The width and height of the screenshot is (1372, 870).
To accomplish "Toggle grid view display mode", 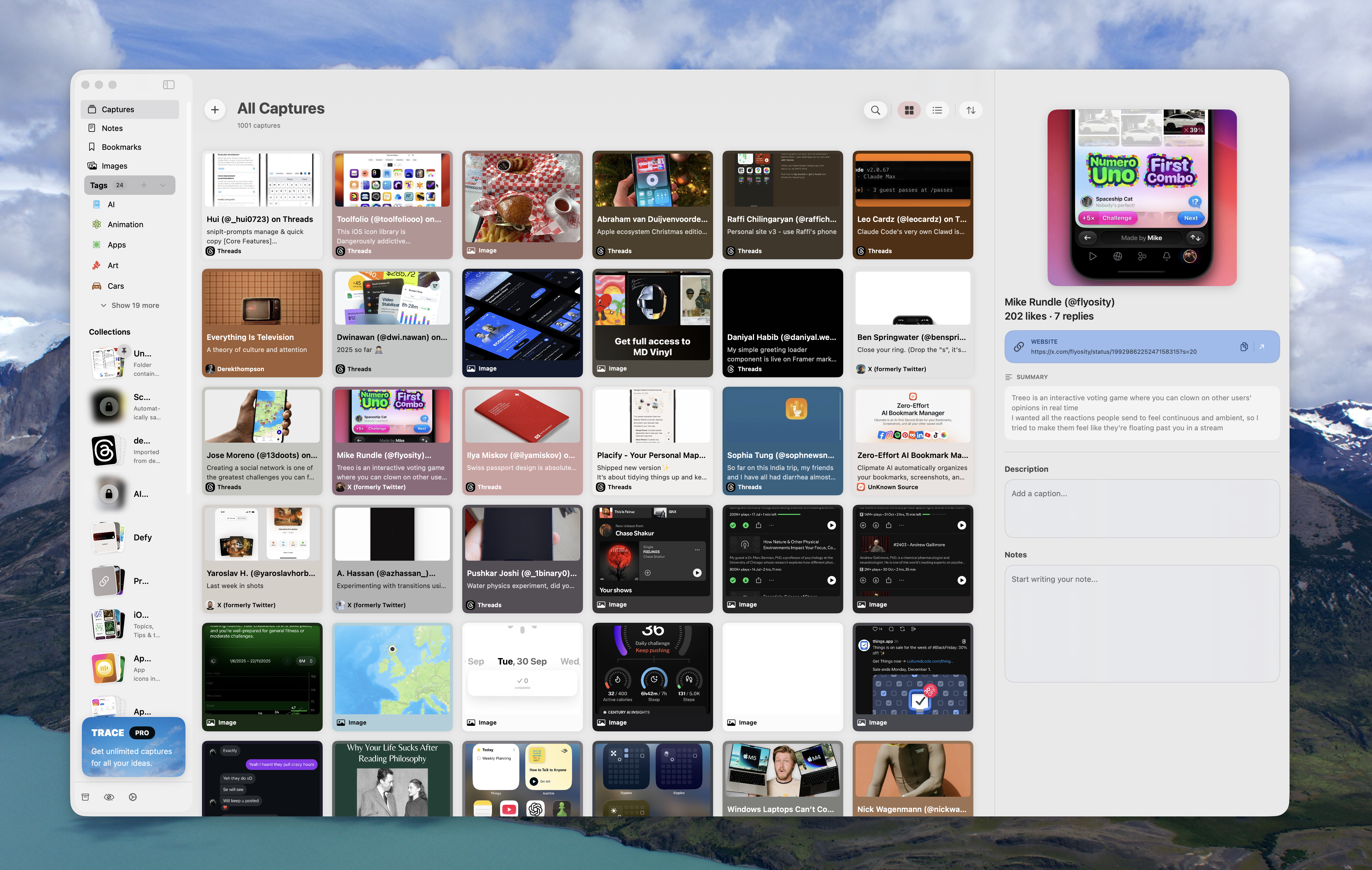I will coord(909,110).
